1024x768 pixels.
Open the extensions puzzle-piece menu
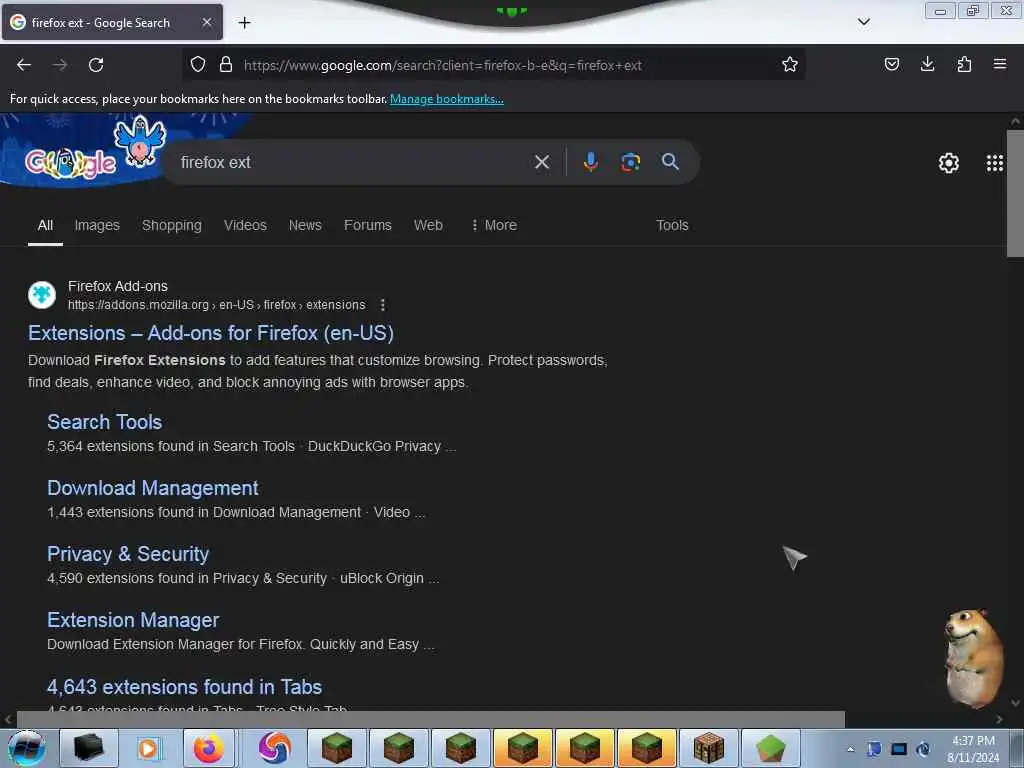coord(964,64)
